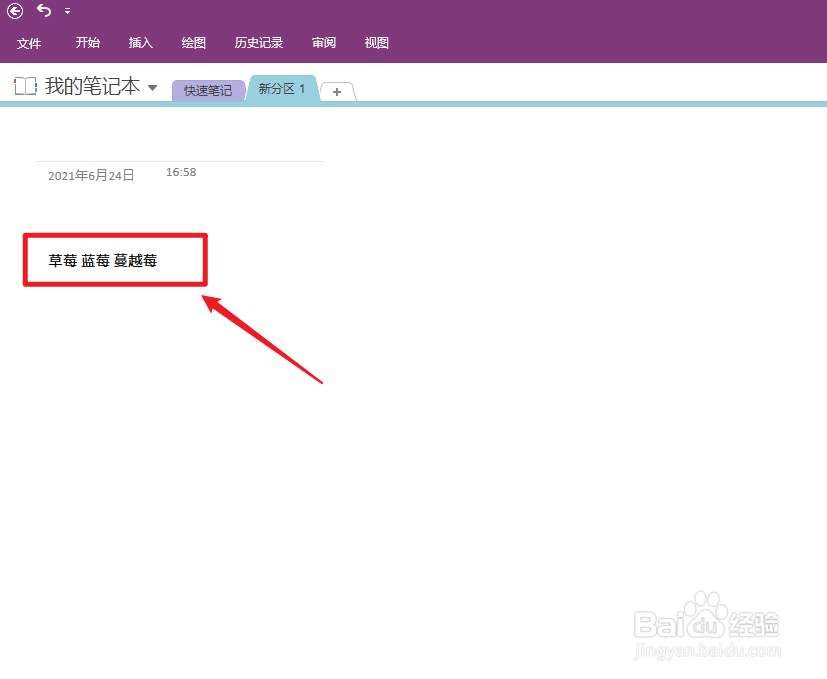
Task: Switch to the 快速笔记 section tab
Action: pos(208,90)
